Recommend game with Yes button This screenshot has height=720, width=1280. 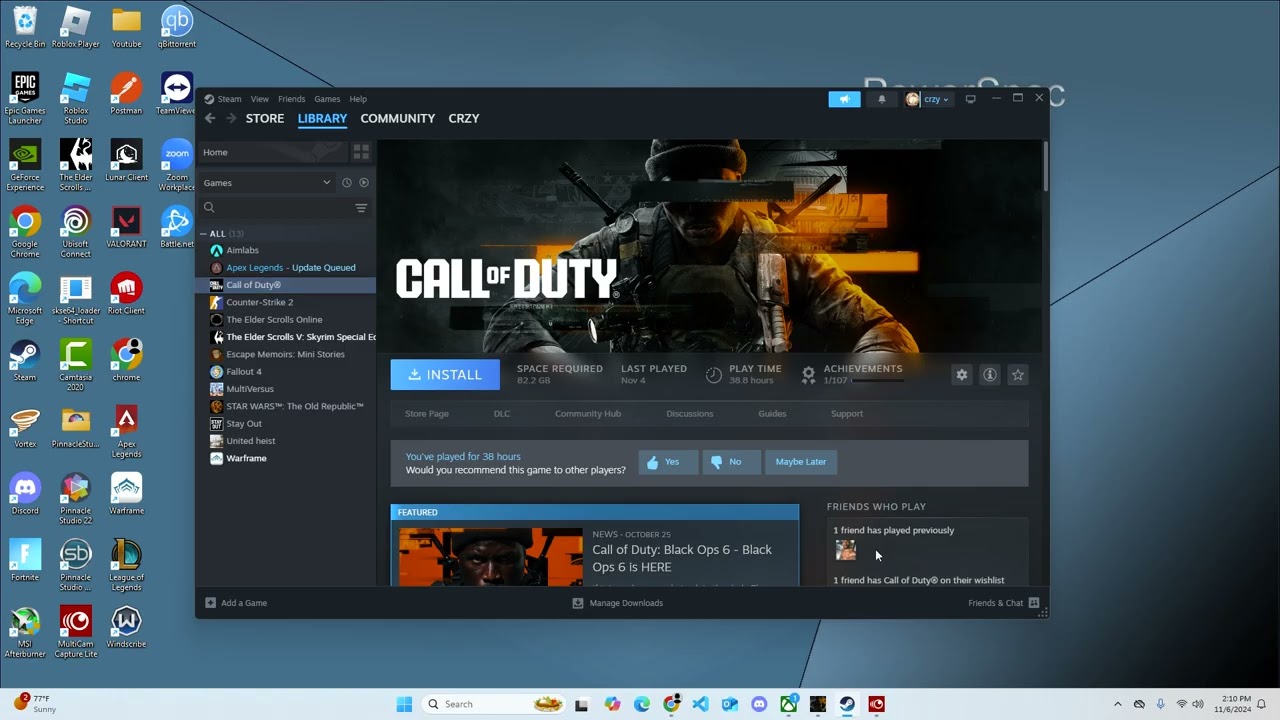[x=668, y=462]
